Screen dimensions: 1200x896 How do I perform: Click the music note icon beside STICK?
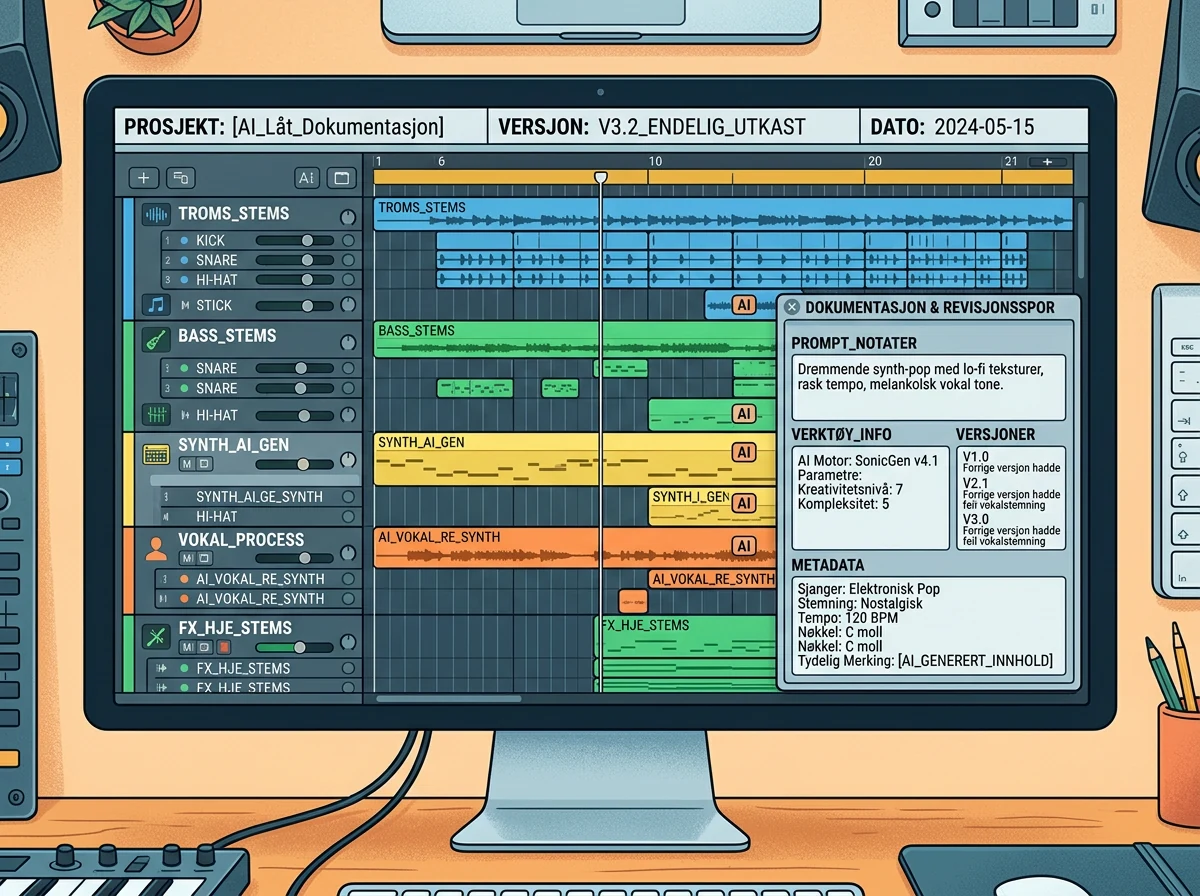(155, 305)
